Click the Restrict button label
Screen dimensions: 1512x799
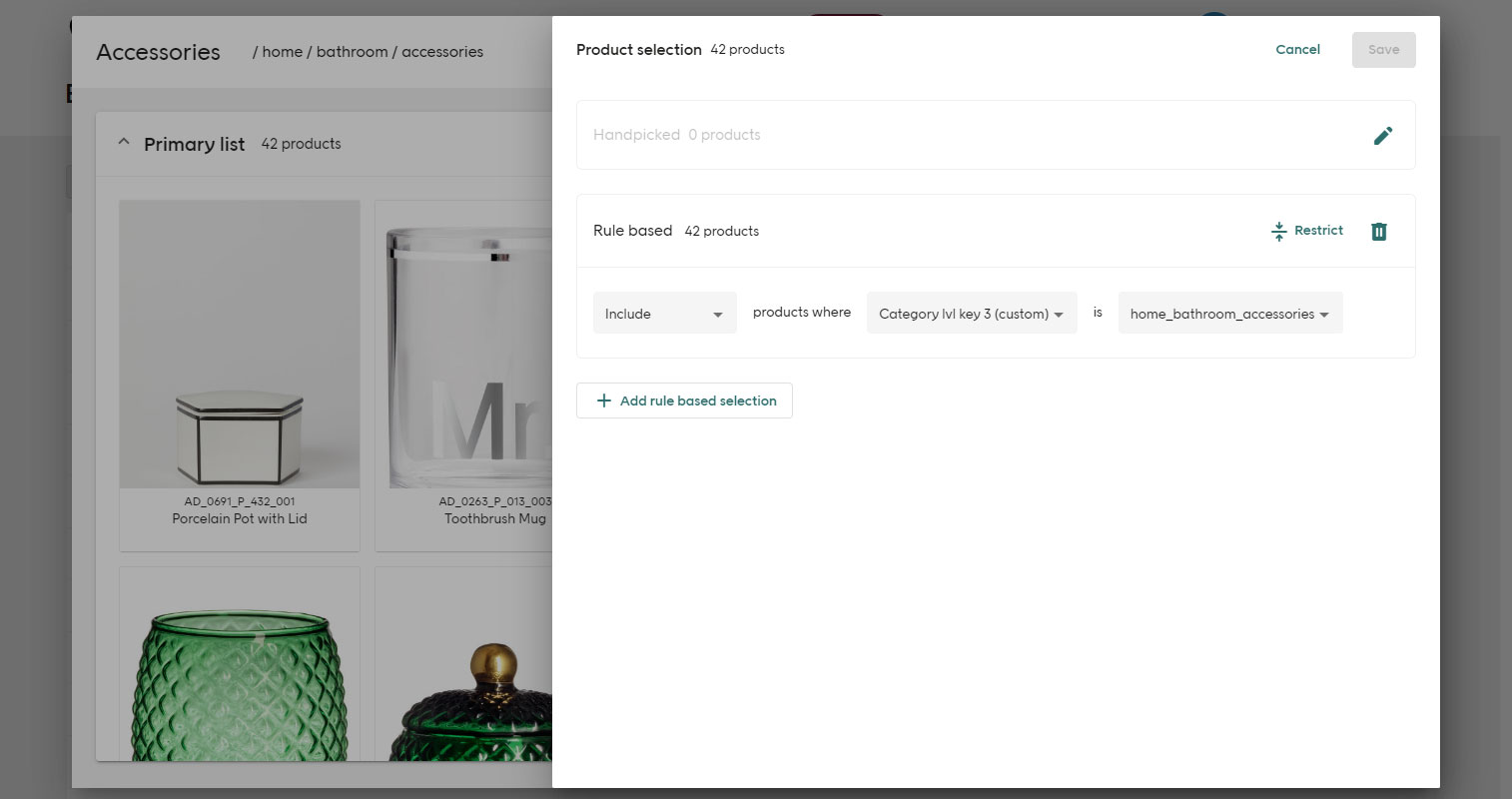tap(1318, 231)
